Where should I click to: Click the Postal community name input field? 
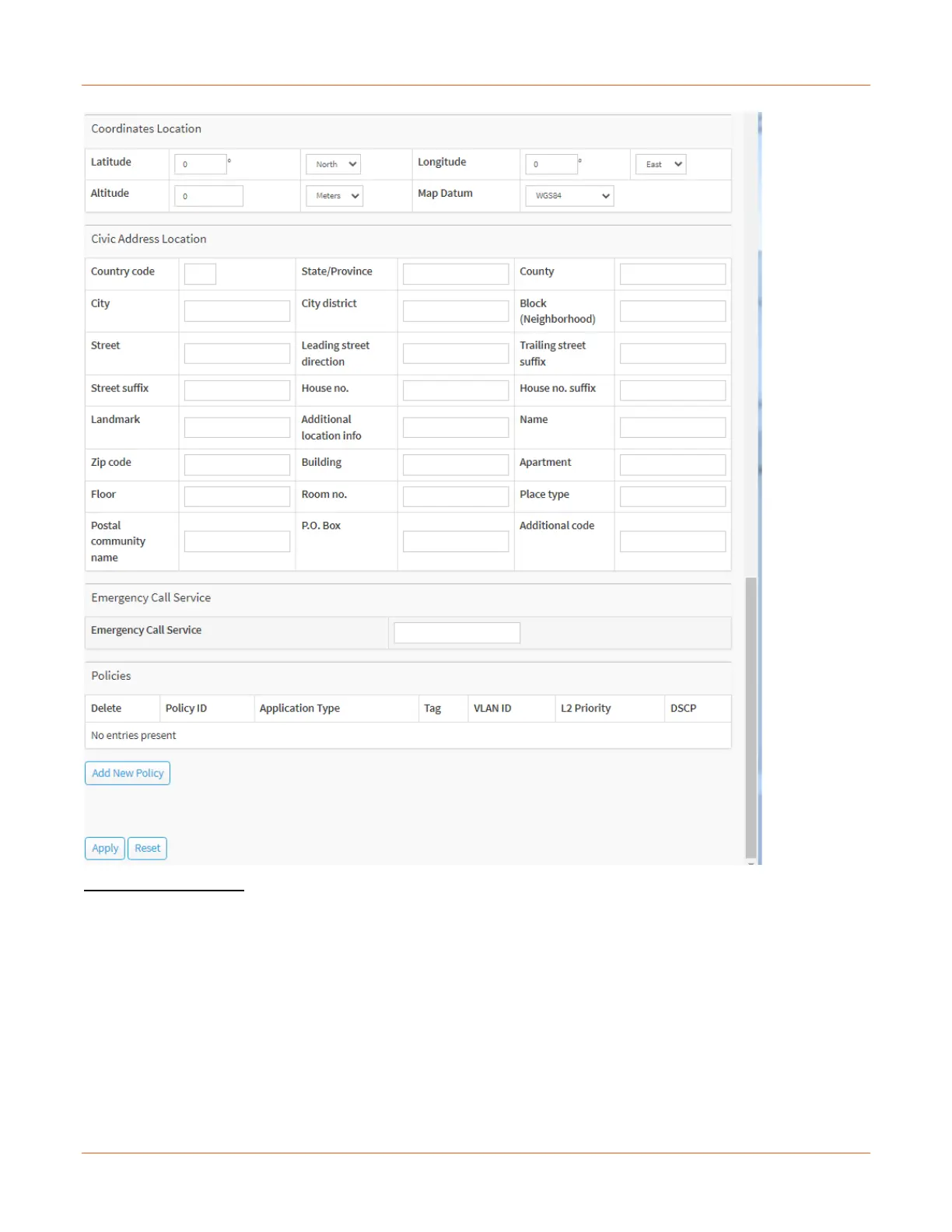[x=237, y=541]
